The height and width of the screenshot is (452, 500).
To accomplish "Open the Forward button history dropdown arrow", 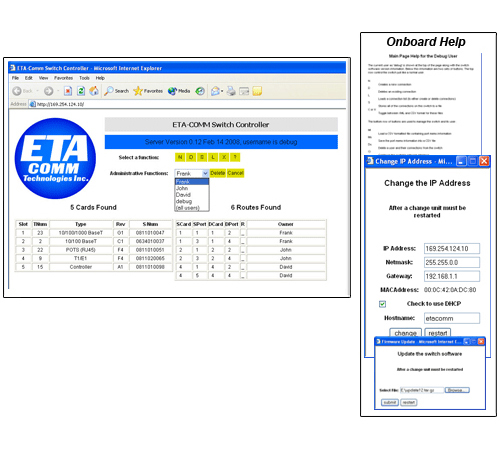I will [58, 91].
